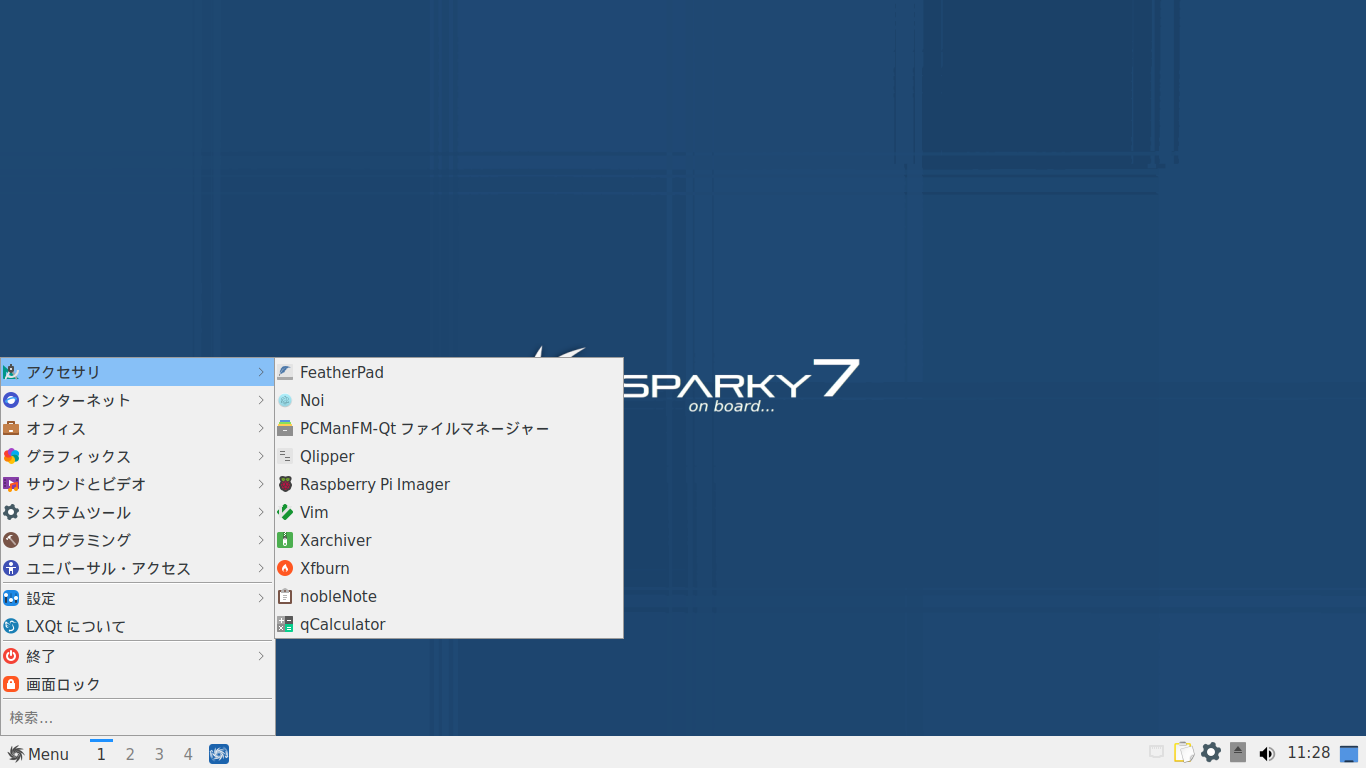
Task: Select the highlighted アクセサリ menu category
Action: [137, 372]
